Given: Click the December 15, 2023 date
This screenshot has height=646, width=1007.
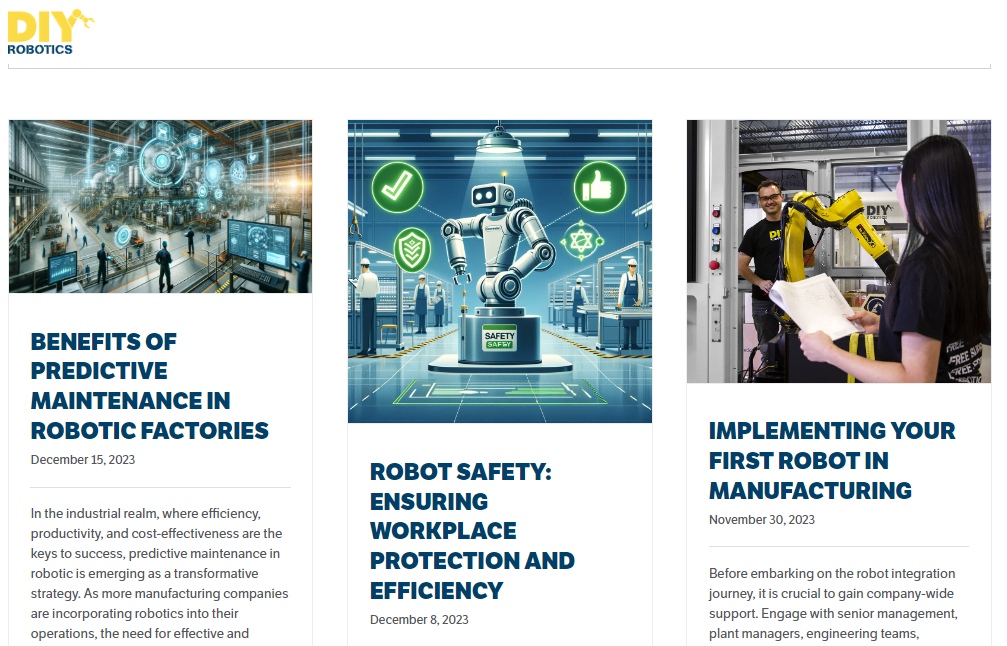Looking at the screenshot, I should pyautogui.click(x=83, y=460).
